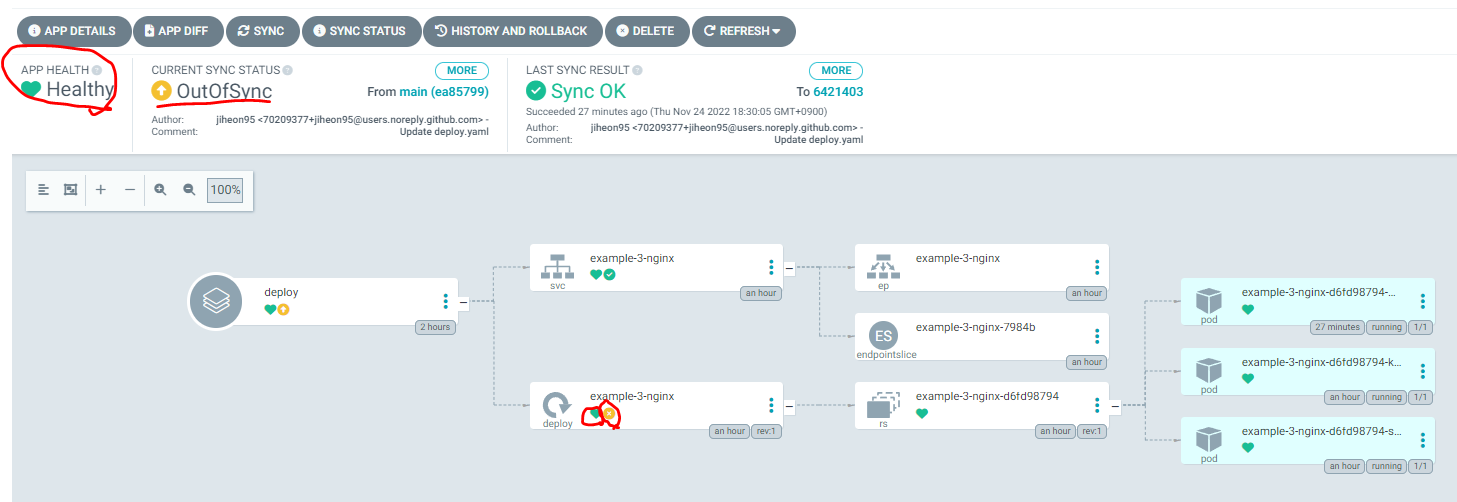Open the example-3-nginx endpoints kebab menu
This screenshot has height=502, width=1457.
point(1097,267)
